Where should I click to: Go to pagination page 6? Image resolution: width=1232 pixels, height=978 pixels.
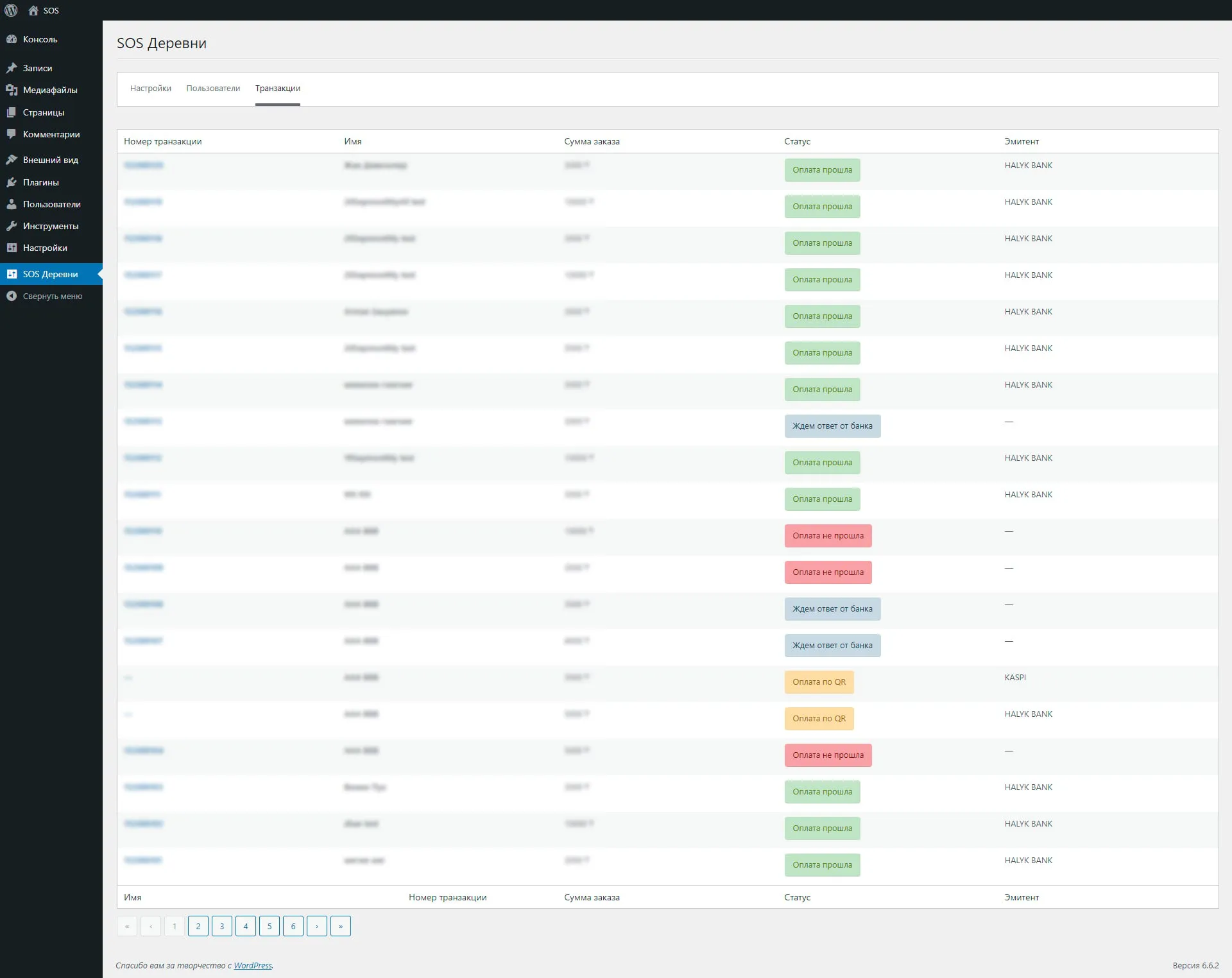pos(293,926)
